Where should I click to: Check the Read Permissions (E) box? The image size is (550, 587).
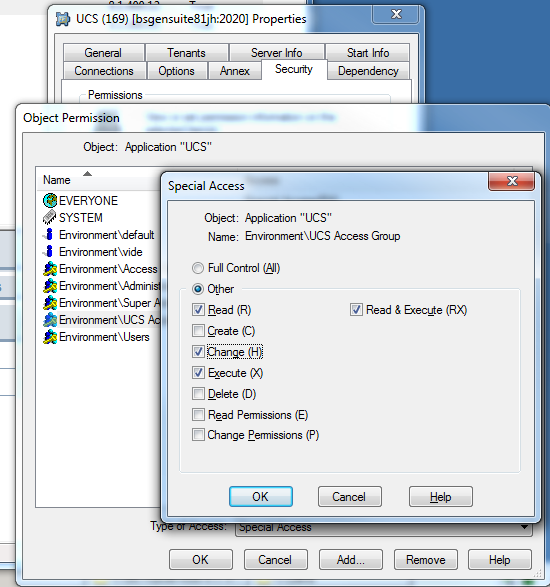click(198, 415)
